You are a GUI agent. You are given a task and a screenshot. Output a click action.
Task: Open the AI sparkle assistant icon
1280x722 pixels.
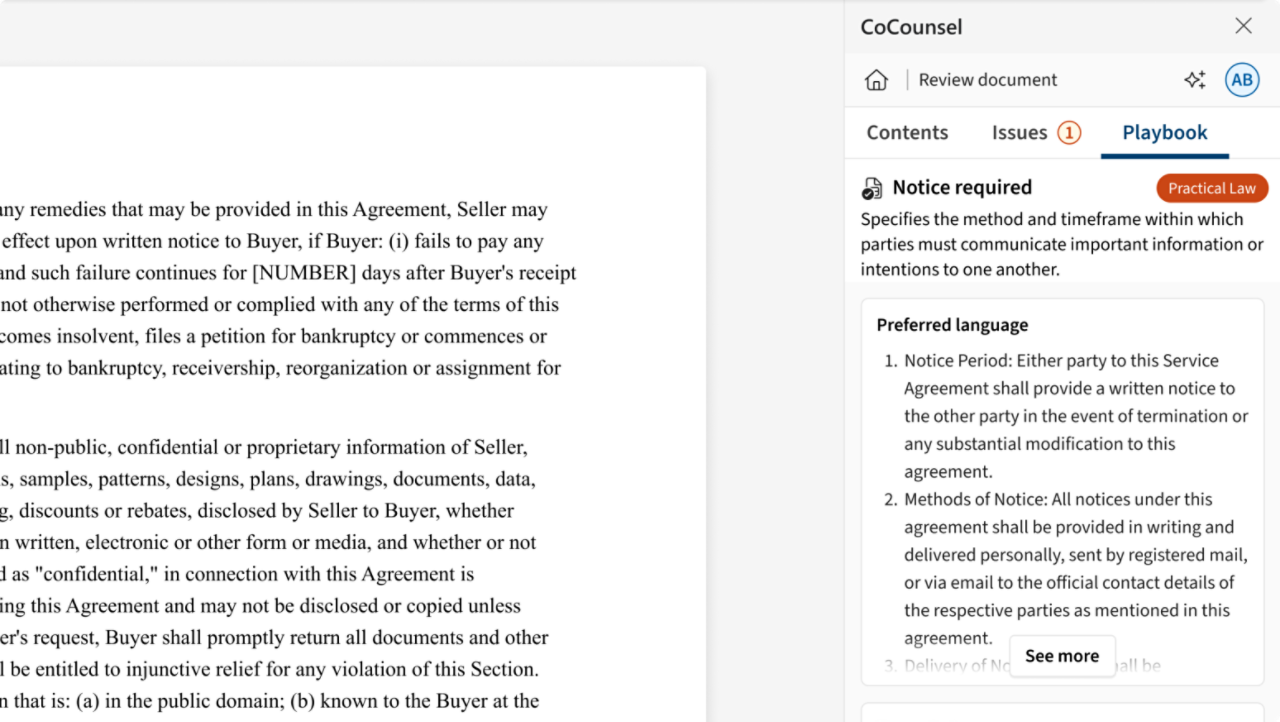(x=1195, y=80)
